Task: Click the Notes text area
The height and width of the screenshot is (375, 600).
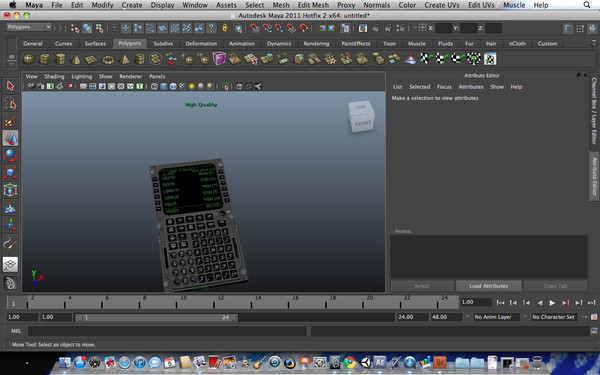Action: pos(489,256)
